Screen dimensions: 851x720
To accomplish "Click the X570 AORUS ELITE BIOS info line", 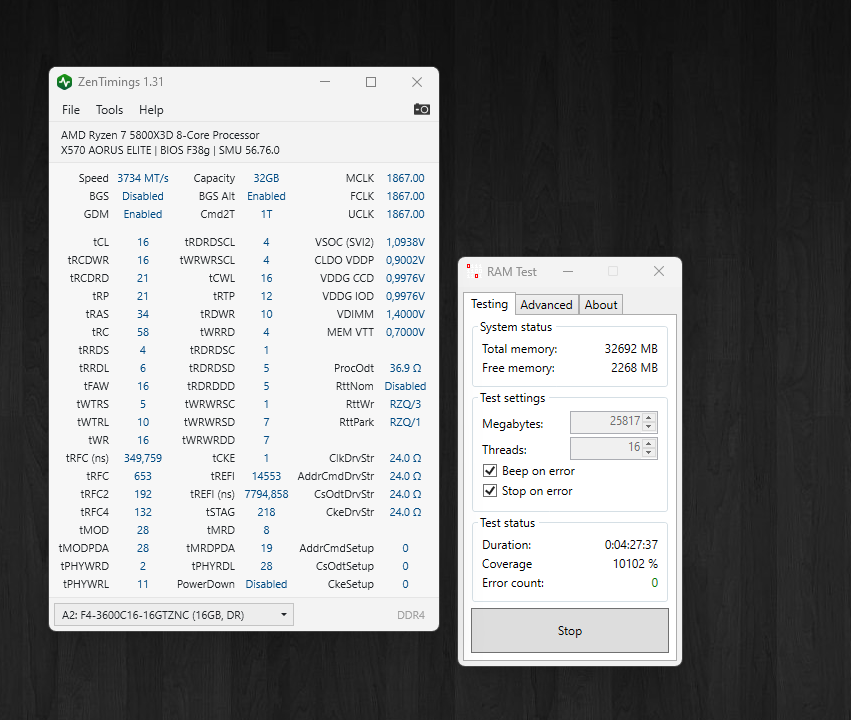I will coord(170,150).
